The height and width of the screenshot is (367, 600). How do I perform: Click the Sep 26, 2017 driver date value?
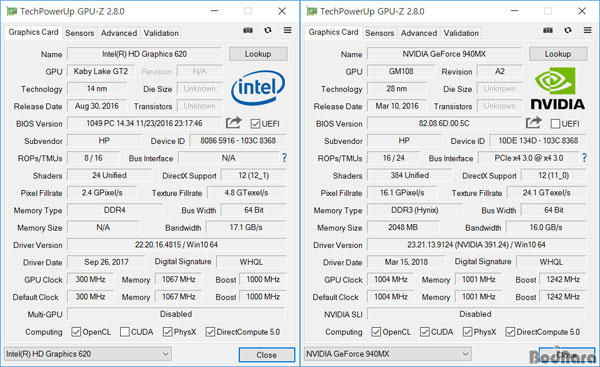click(x=106, y=262)
